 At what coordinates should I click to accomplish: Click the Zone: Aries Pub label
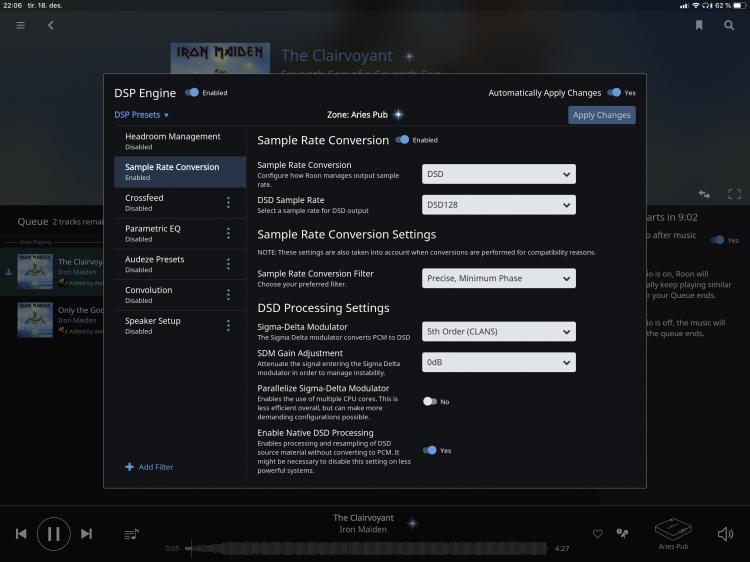[x=357, y=115]
